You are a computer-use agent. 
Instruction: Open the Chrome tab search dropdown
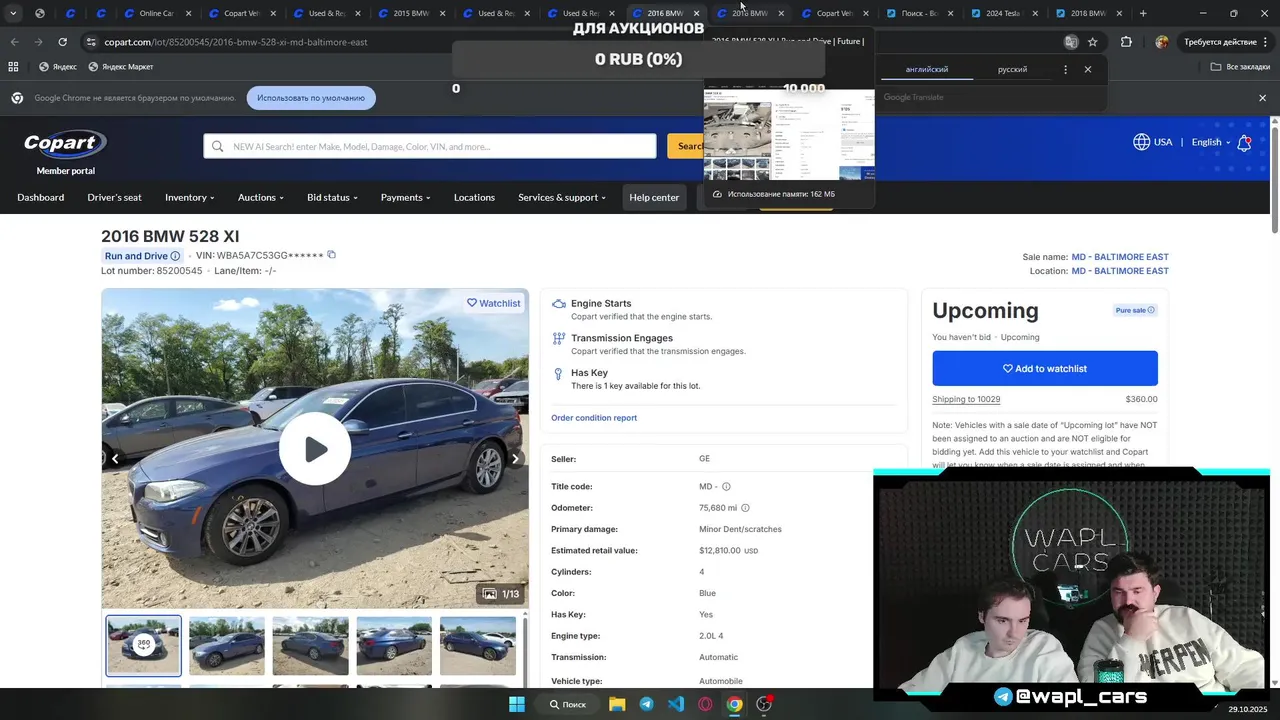[x=13, y=13]
